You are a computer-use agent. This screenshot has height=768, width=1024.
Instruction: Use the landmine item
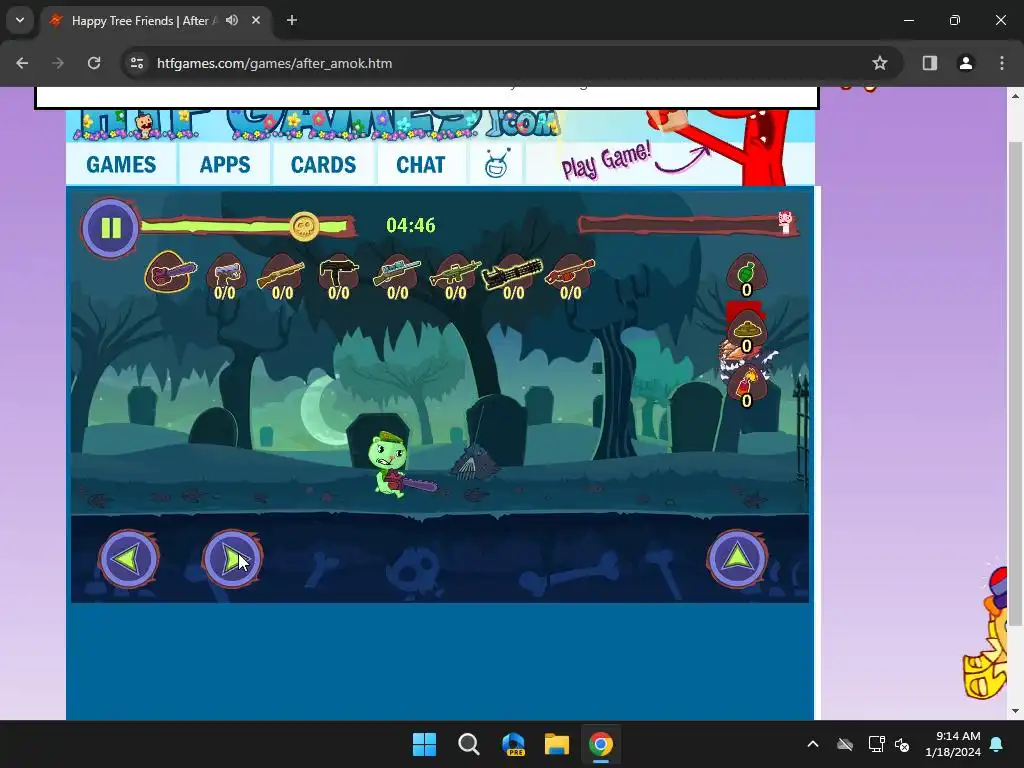pyautogui.click(x=746, y=332)
